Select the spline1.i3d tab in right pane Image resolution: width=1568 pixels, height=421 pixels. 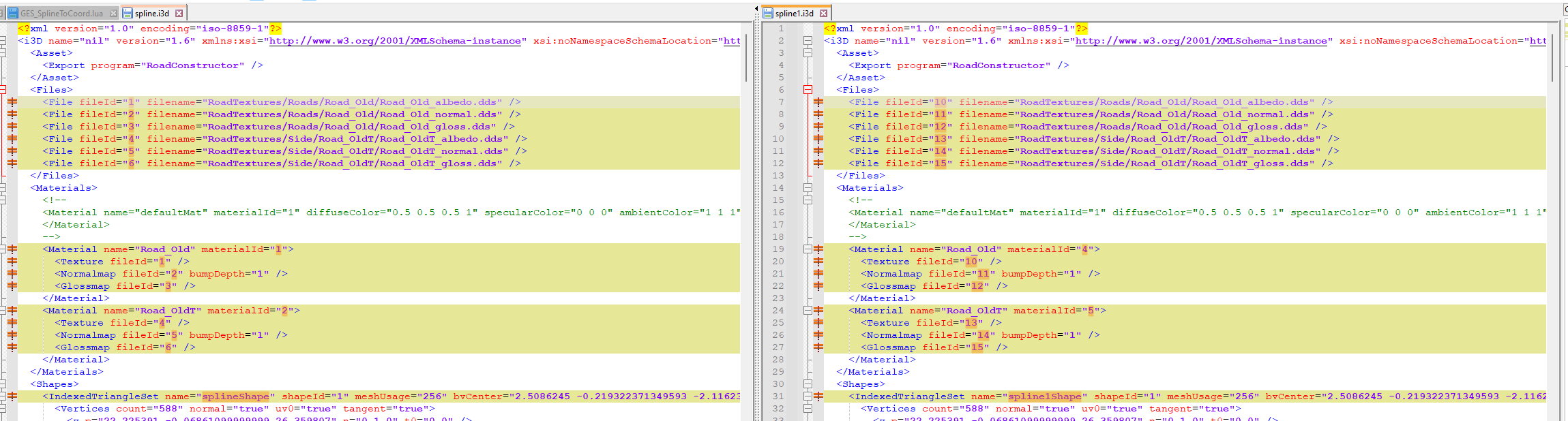794,13
